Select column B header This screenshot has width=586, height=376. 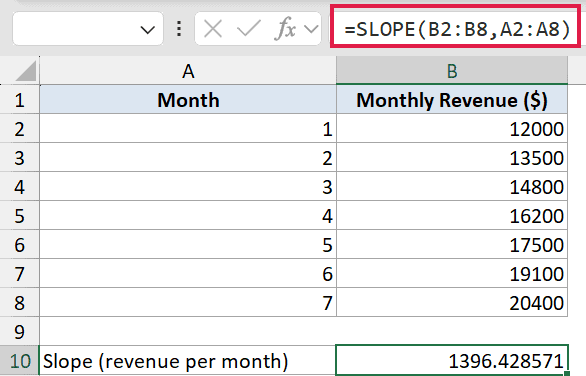pos(452,71)
